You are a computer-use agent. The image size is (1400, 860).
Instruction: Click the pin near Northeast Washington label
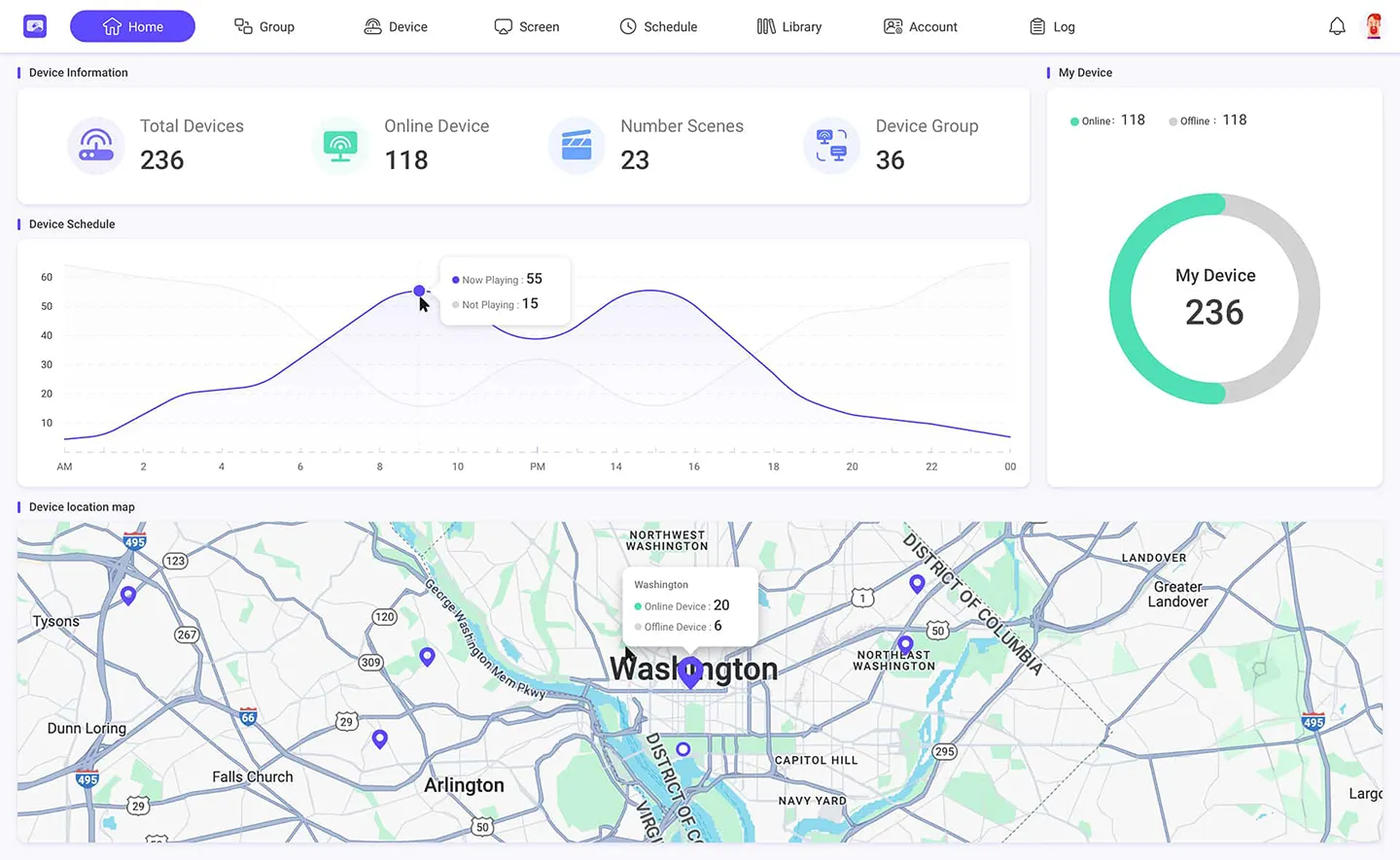[905, 644]
